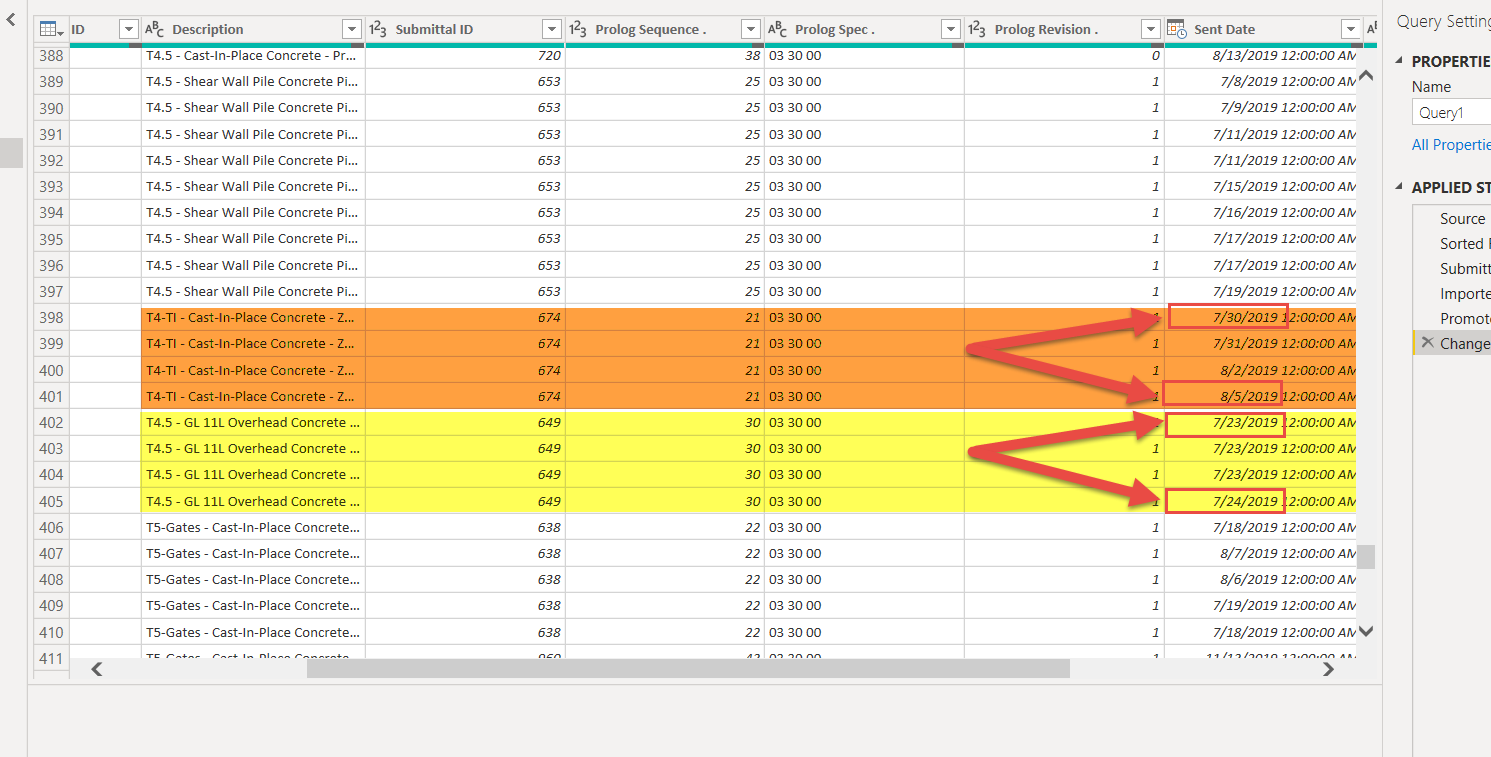The image size is (1491, 757).
Task: Open the Description column filter dropdown
Action: pos(351,29)
